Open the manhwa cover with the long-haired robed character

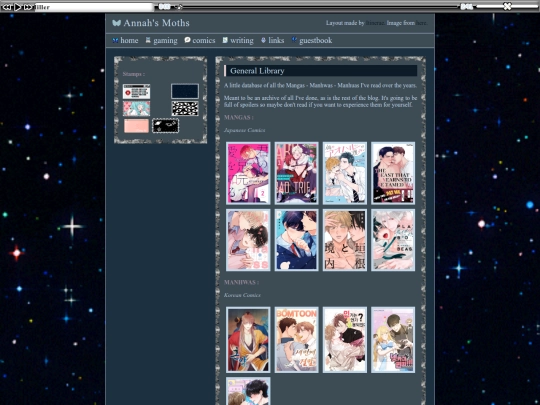coord(248,340)
